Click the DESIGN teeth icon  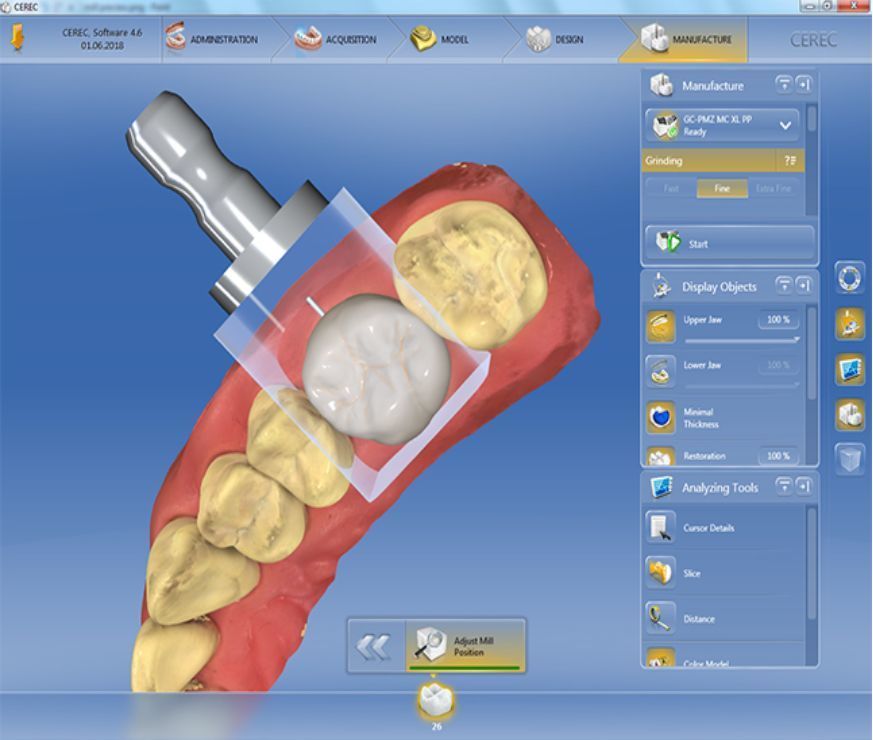(538, 38)
